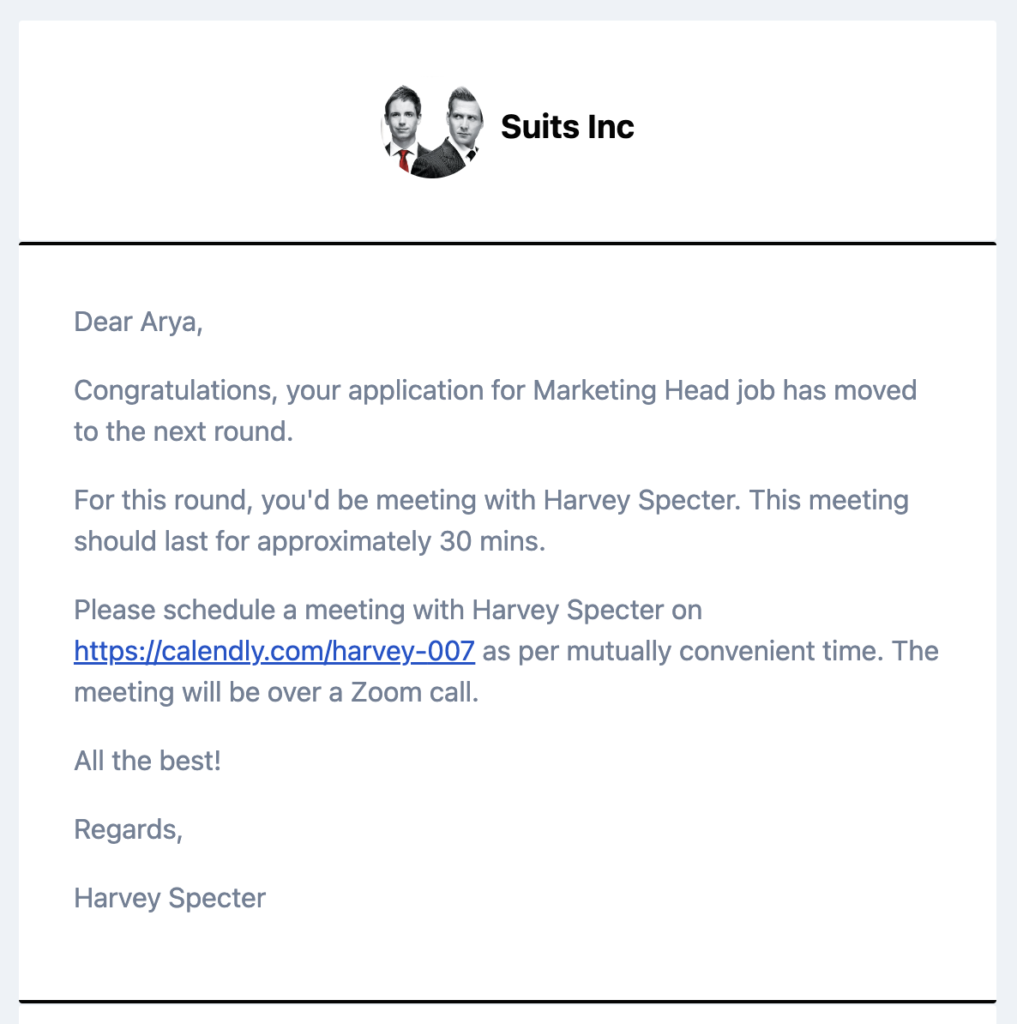Viewport: 1017px width, 1024px height.
Task: Click "This meeting" ending the third paragraph's first line
Action: pyautogui.click(x=829, y=500)
